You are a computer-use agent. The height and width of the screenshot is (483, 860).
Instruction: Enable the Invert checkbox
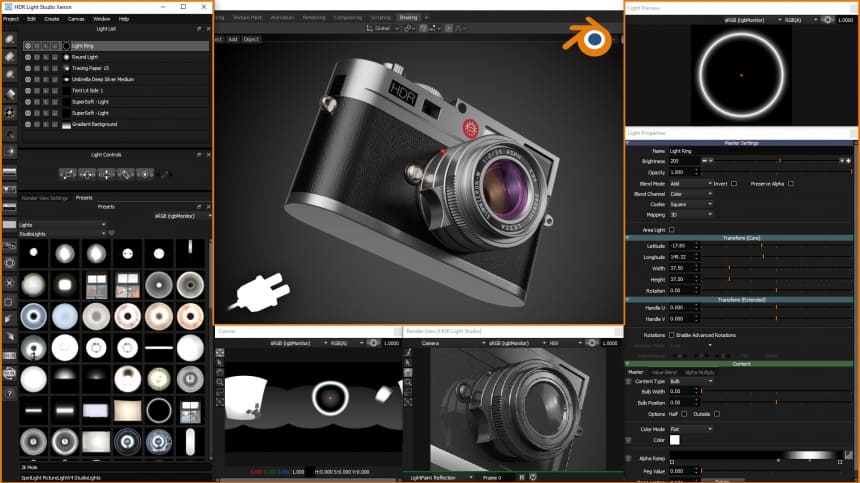coord(734,183)
